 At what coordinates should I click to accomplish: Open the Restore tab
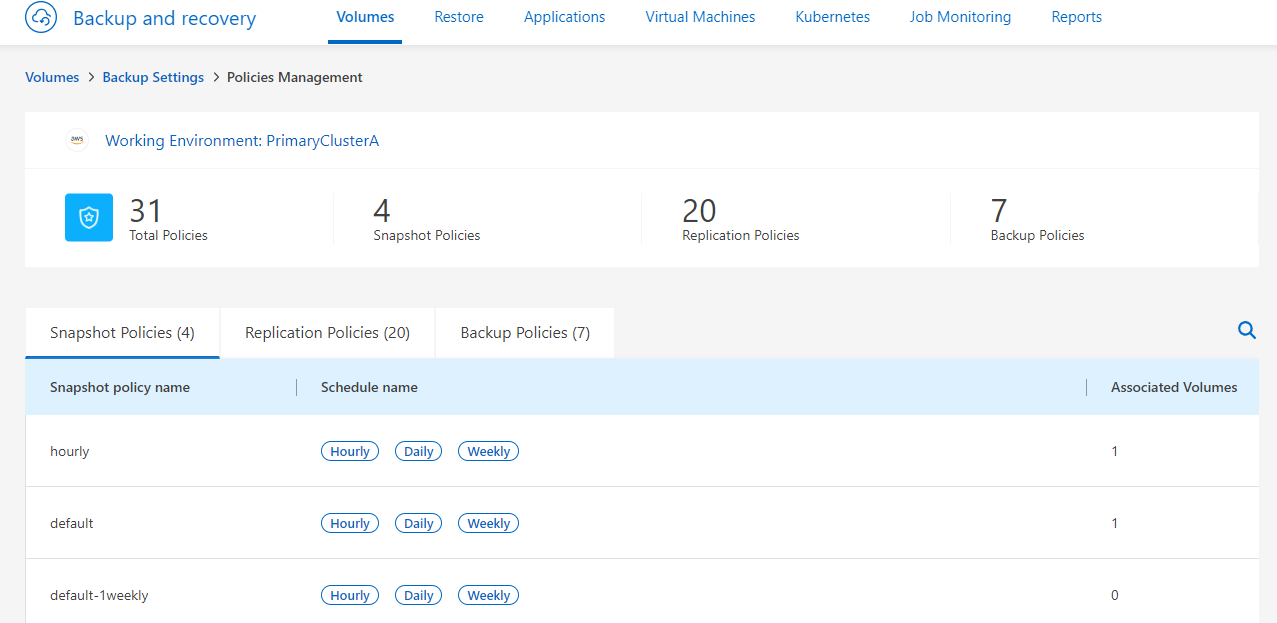coord(459,17)
